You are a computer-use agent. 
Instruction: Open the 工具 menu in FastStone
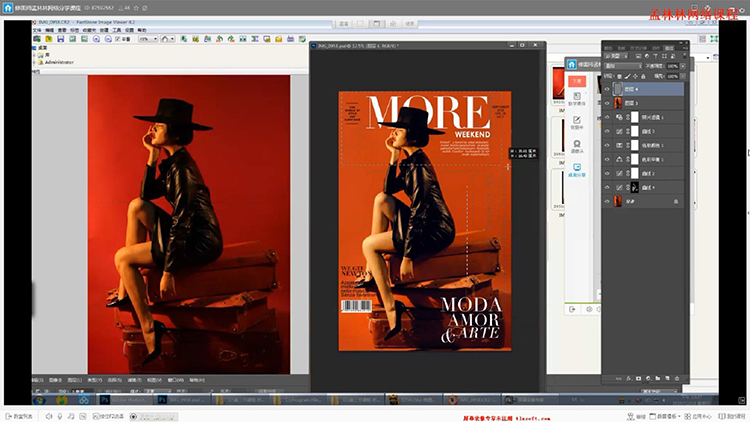tap(117, 30)
